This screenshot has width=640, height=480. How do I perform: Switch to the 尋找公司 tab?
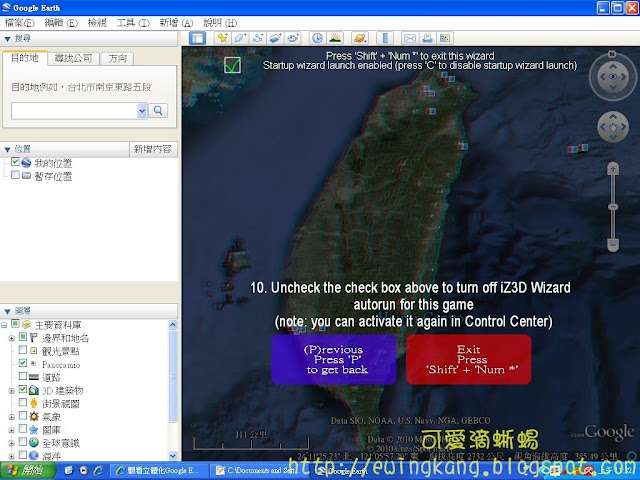73,58
